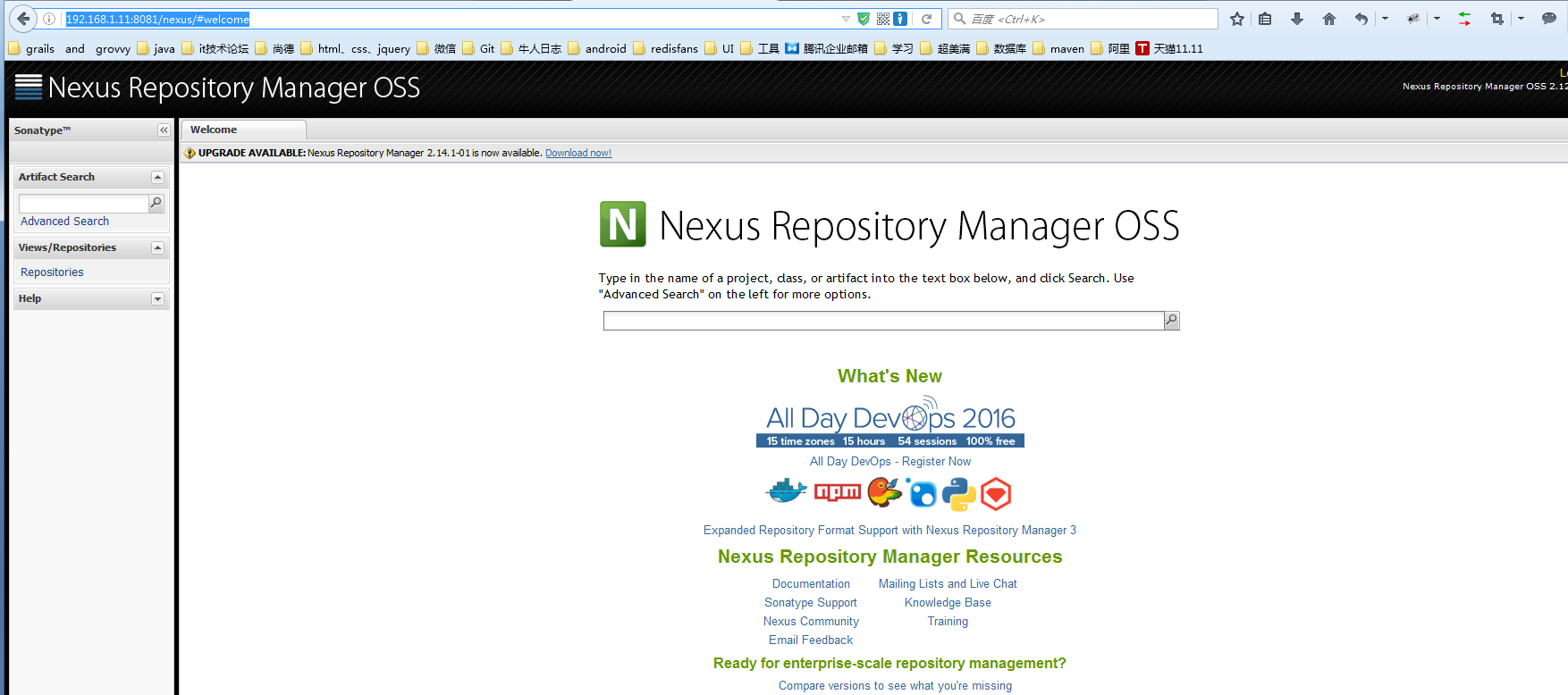Viewport: 1568px width, 695px height.
Task: Open Mailing Lists and Live Chat link
Action: click(x=948, y=583)
